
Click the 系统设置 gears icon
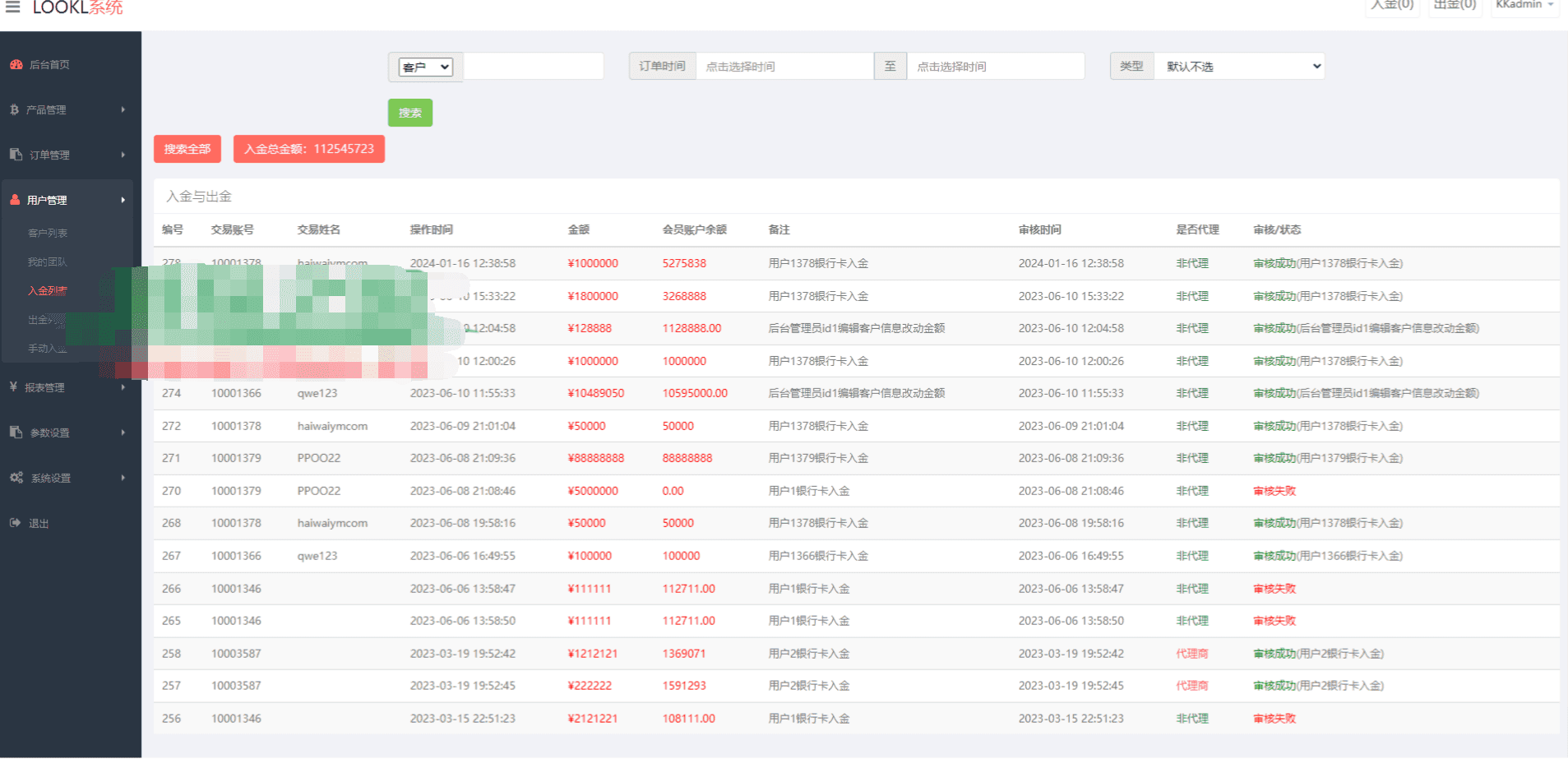[16, 478]
